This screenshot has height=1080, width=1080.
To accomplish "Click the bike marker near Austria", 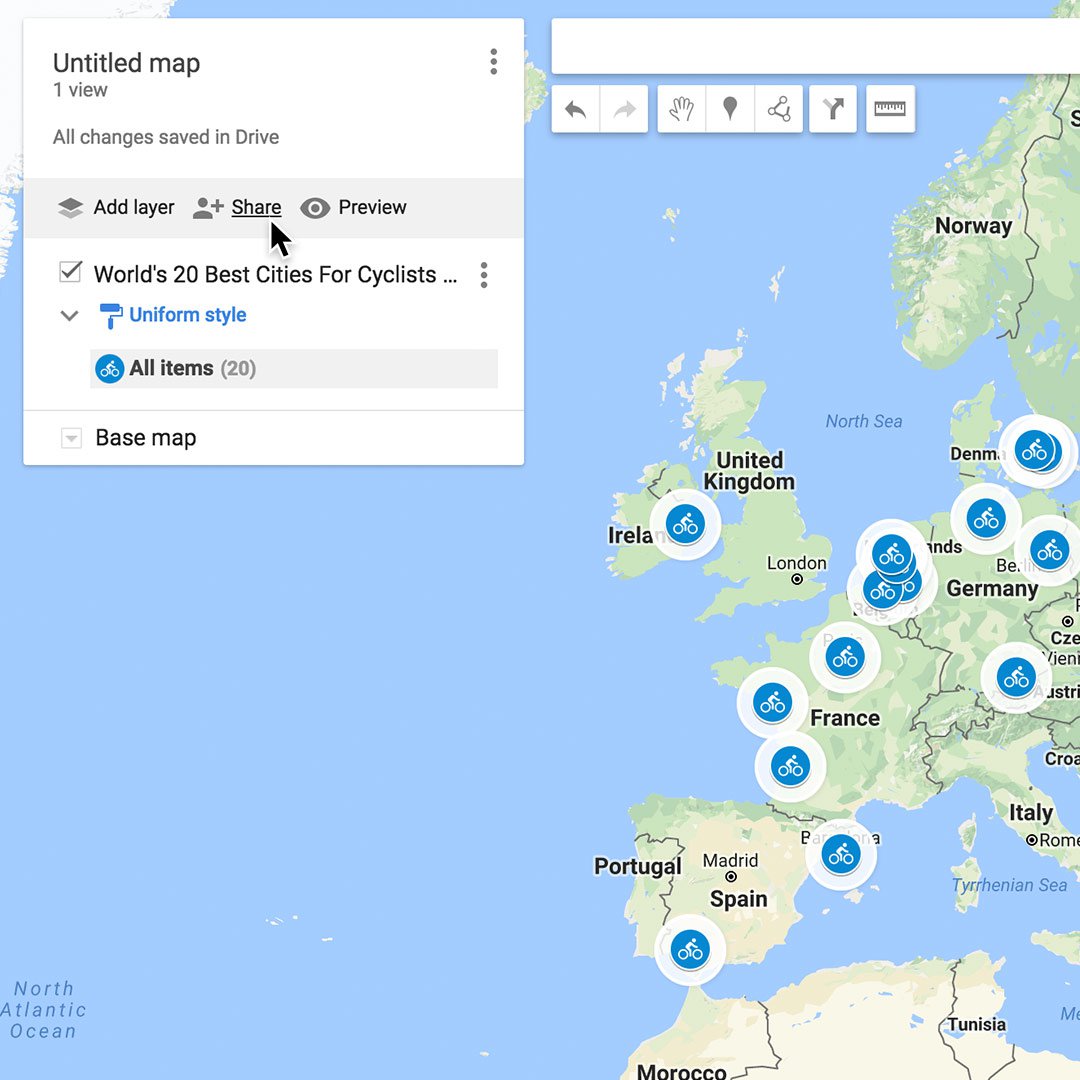I will [x=1016, y=678].
